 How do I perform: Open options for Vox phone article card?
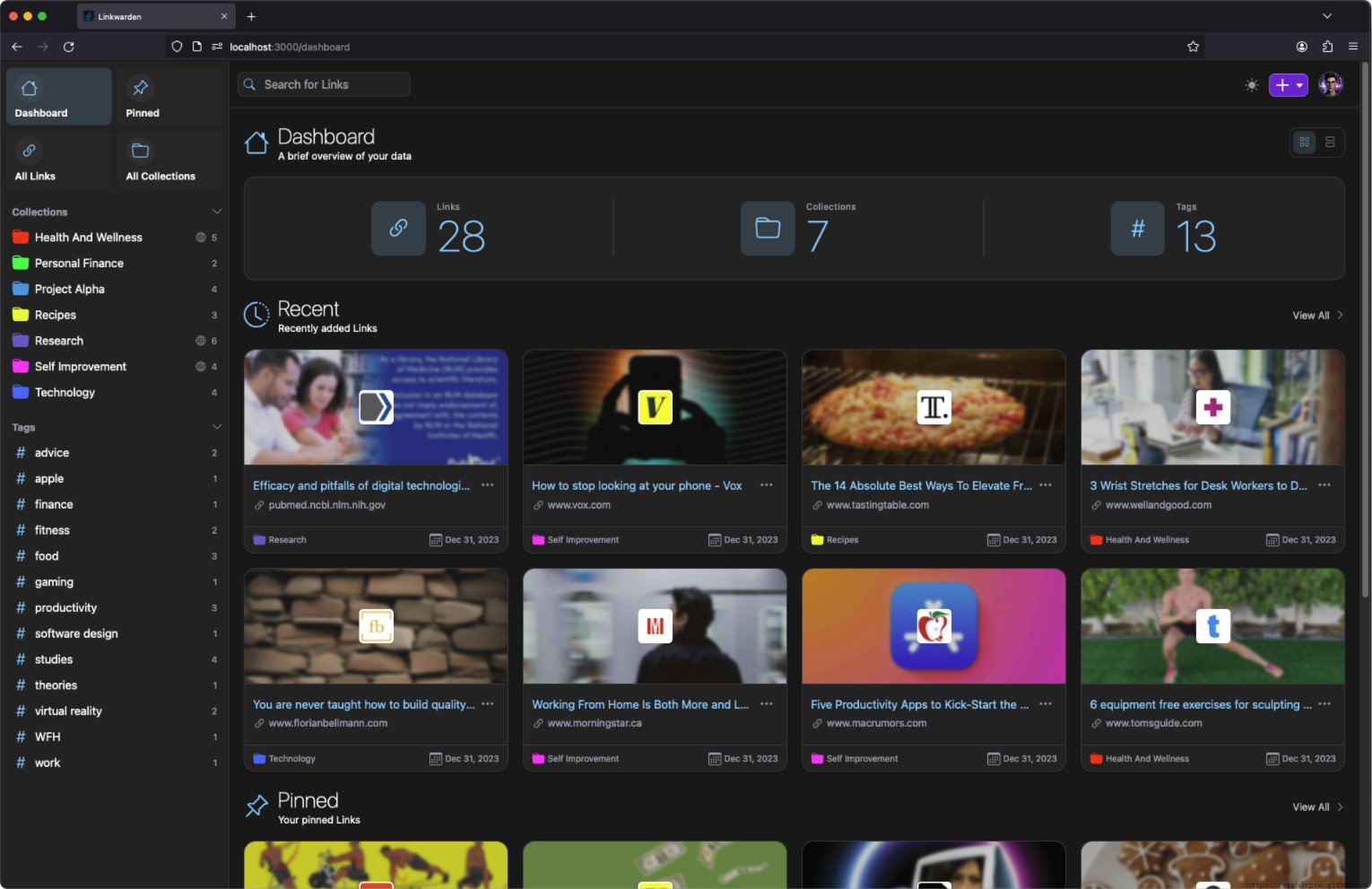click(767, 485)
